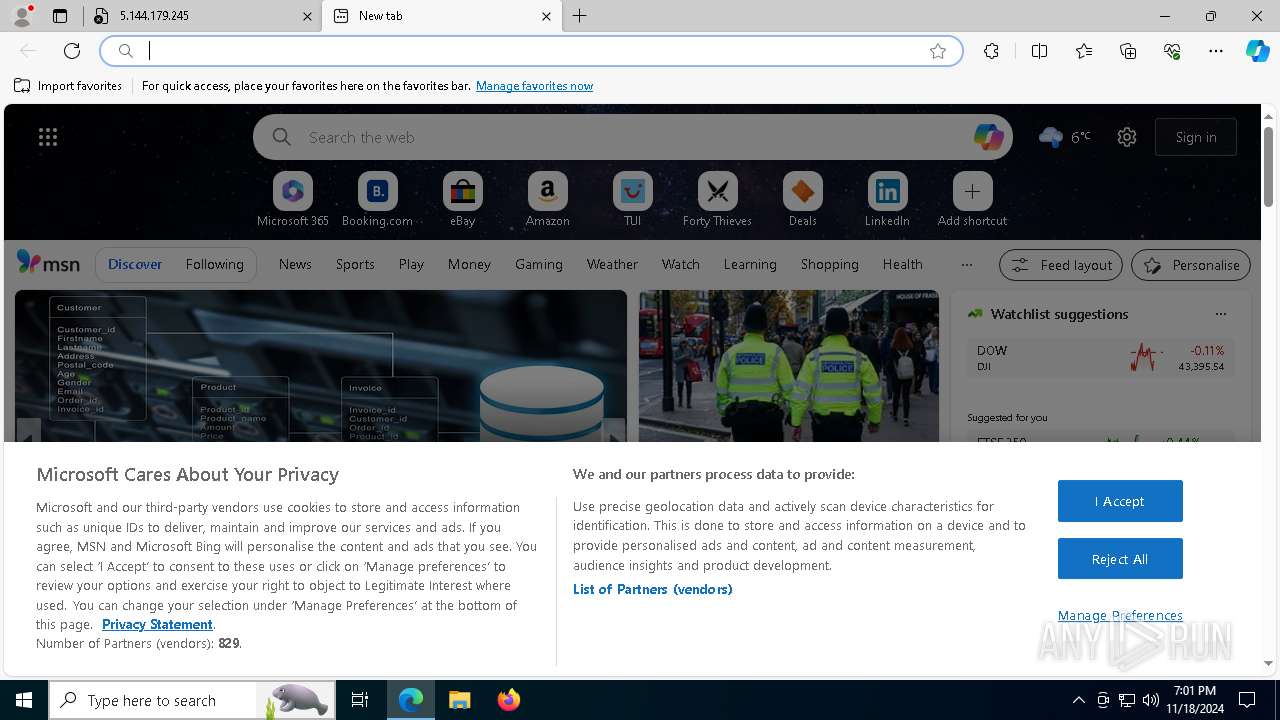The width and height of the screenshot is (1280, 720).
Task: Open the Browser essentials heart icon
Action: coord(1172,51)
